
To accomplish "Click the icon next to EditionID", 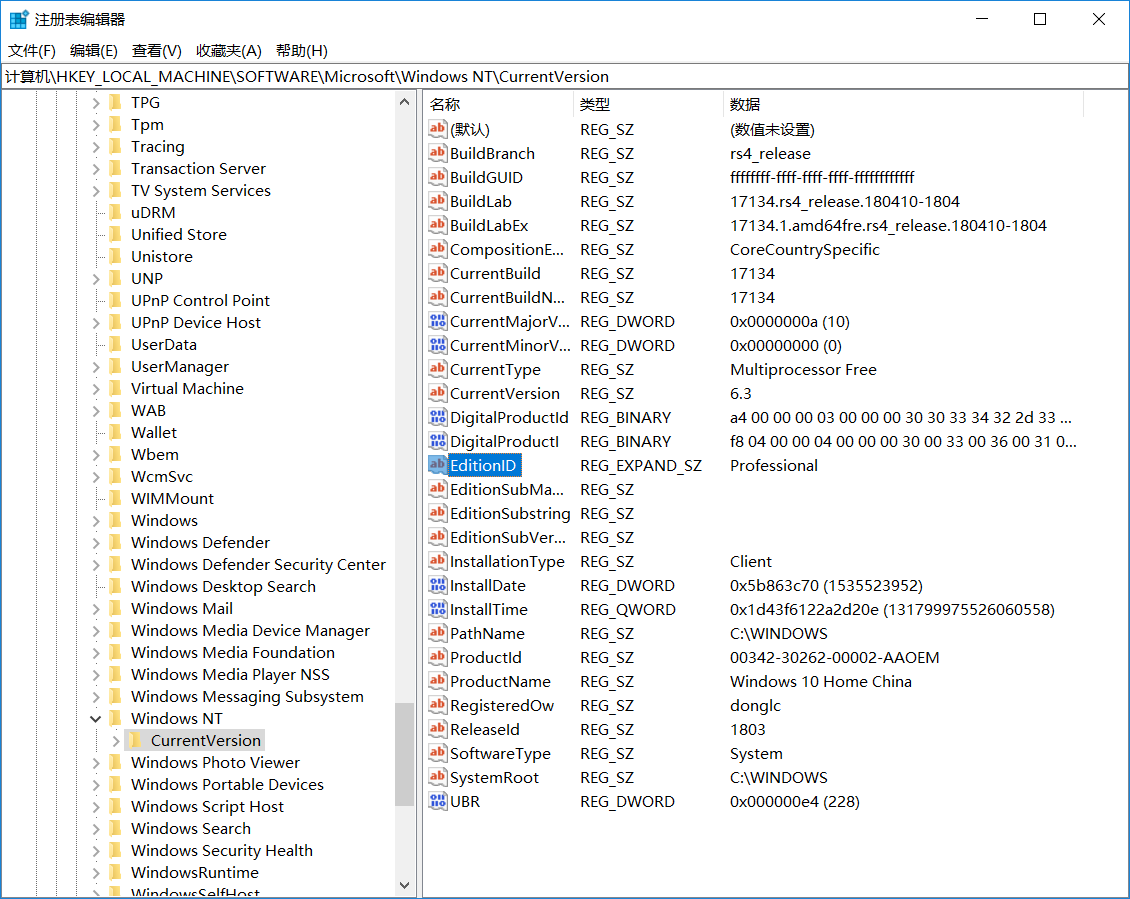I will 437,465.
